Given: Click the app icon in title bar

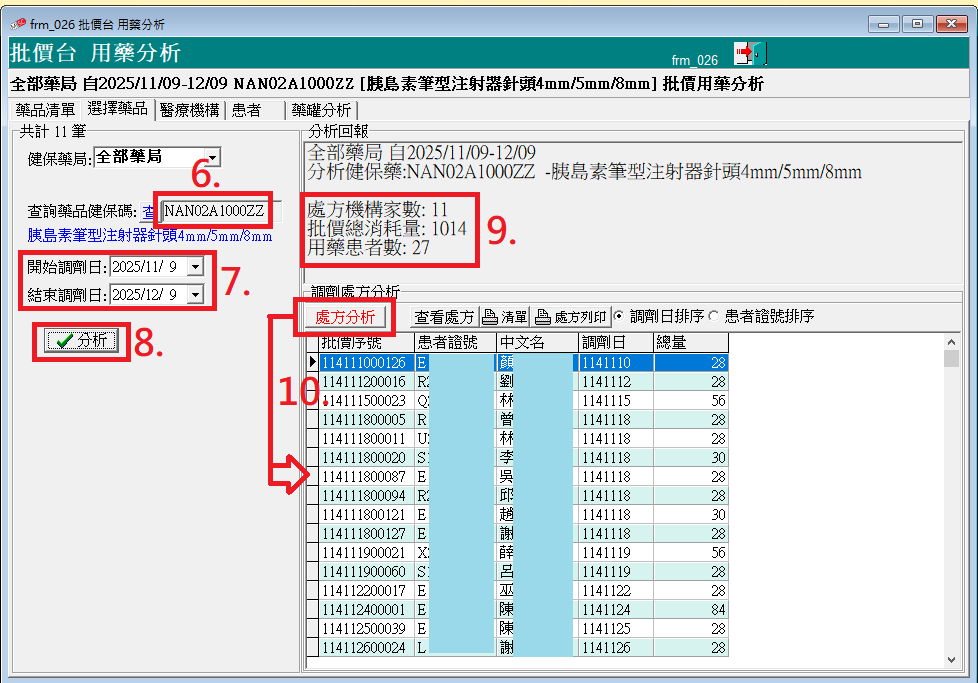Looking at the screenshot, I should click(17, 23).
